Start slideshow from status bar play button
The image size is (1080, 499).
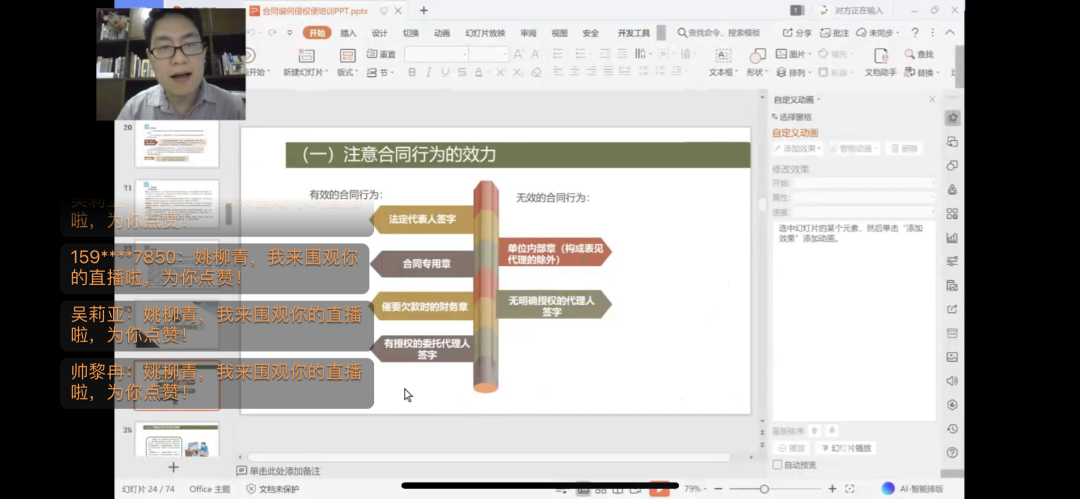click(658, 489)
